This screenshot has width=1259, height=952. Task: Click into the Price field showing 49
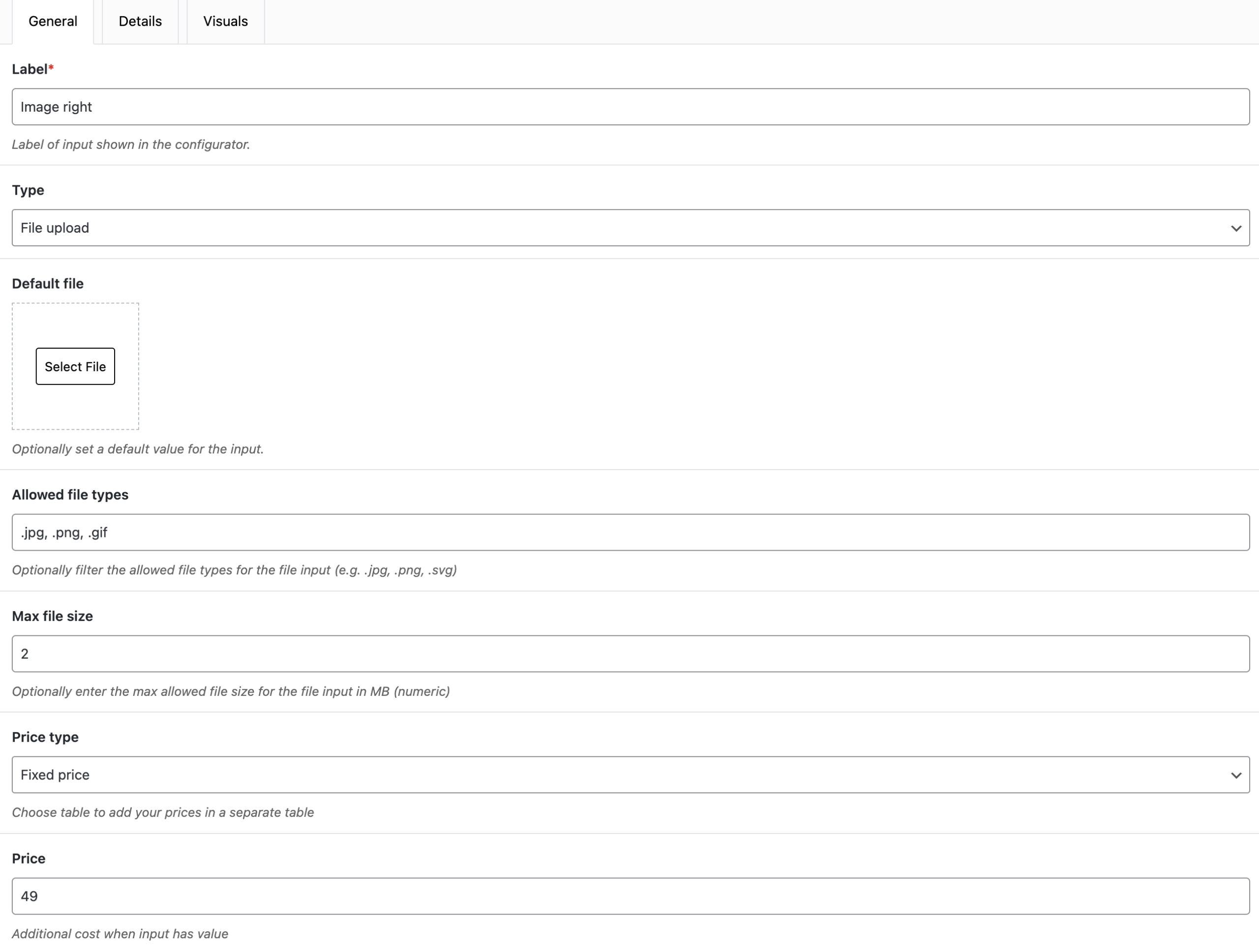click(629, 895)
